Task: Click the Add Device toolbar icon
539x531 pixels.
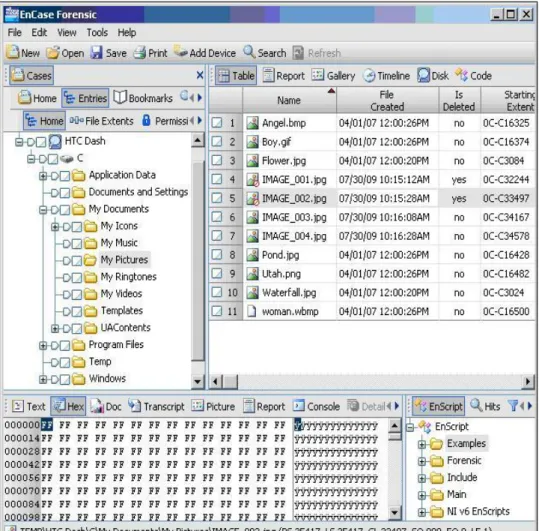Action: (181, 52)
